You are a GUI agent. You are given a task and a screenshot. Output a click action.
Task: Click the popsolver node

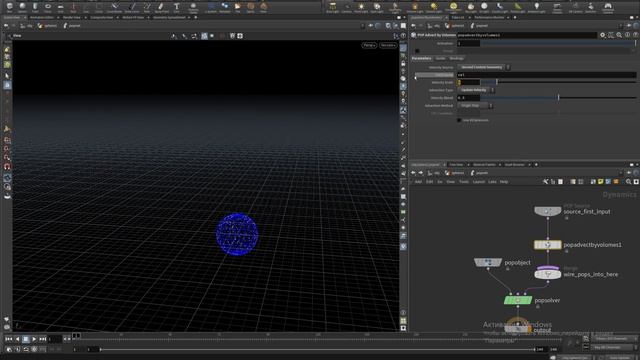point(518,300)
